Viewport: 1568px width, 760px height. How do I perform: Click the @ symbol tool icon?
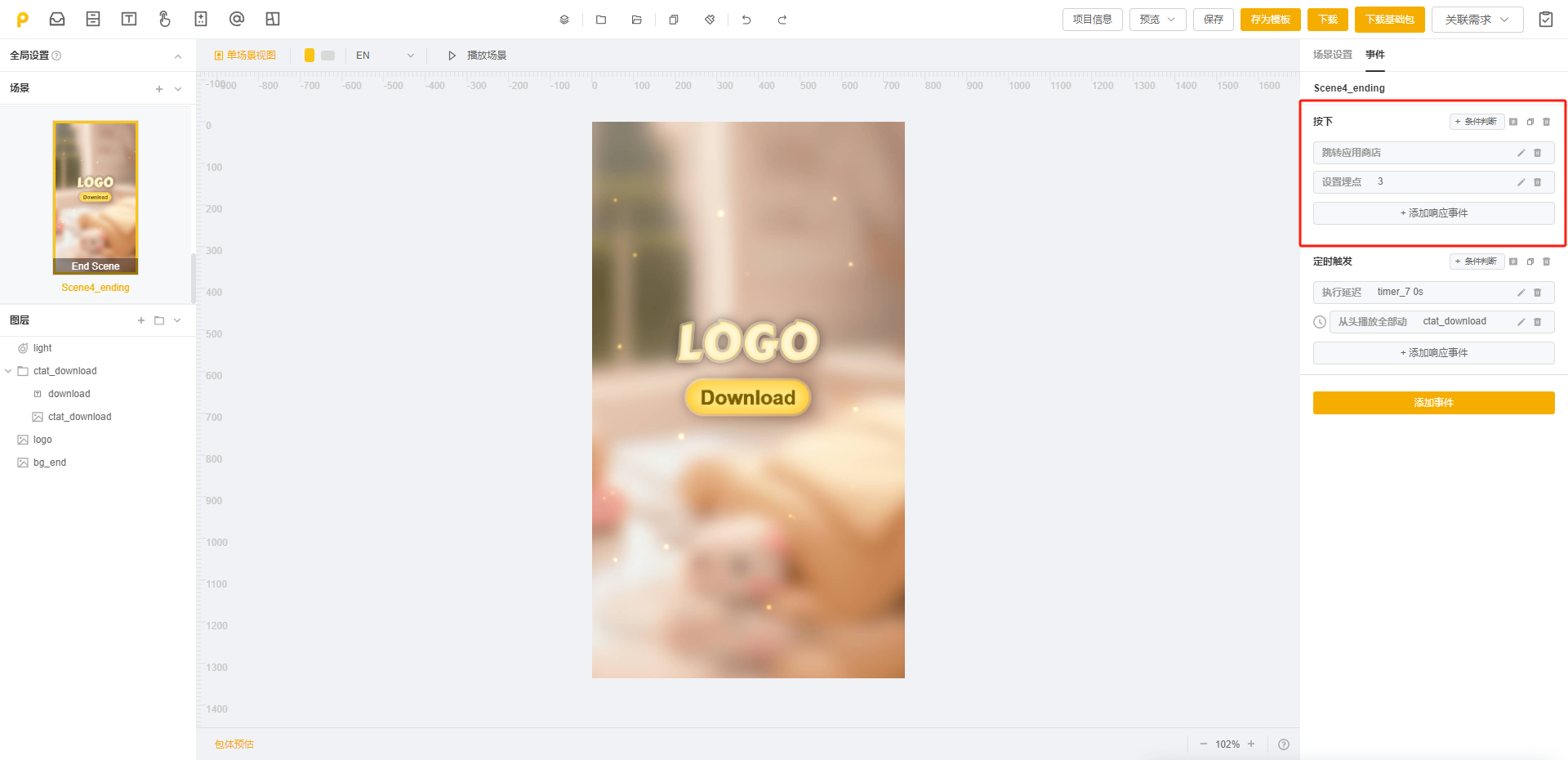tap(237, 19)
